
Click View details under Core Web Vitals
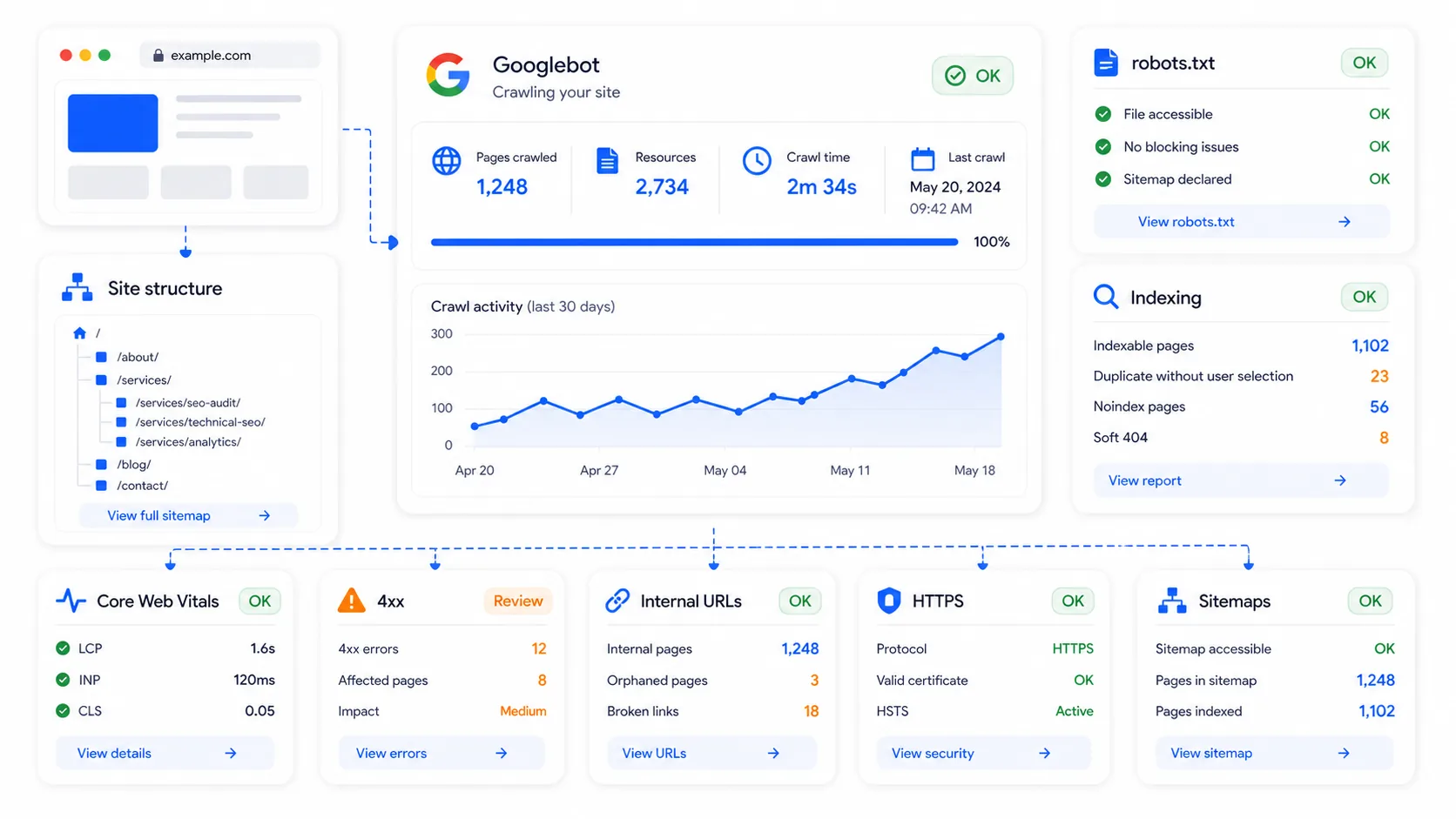coord(165,753)
